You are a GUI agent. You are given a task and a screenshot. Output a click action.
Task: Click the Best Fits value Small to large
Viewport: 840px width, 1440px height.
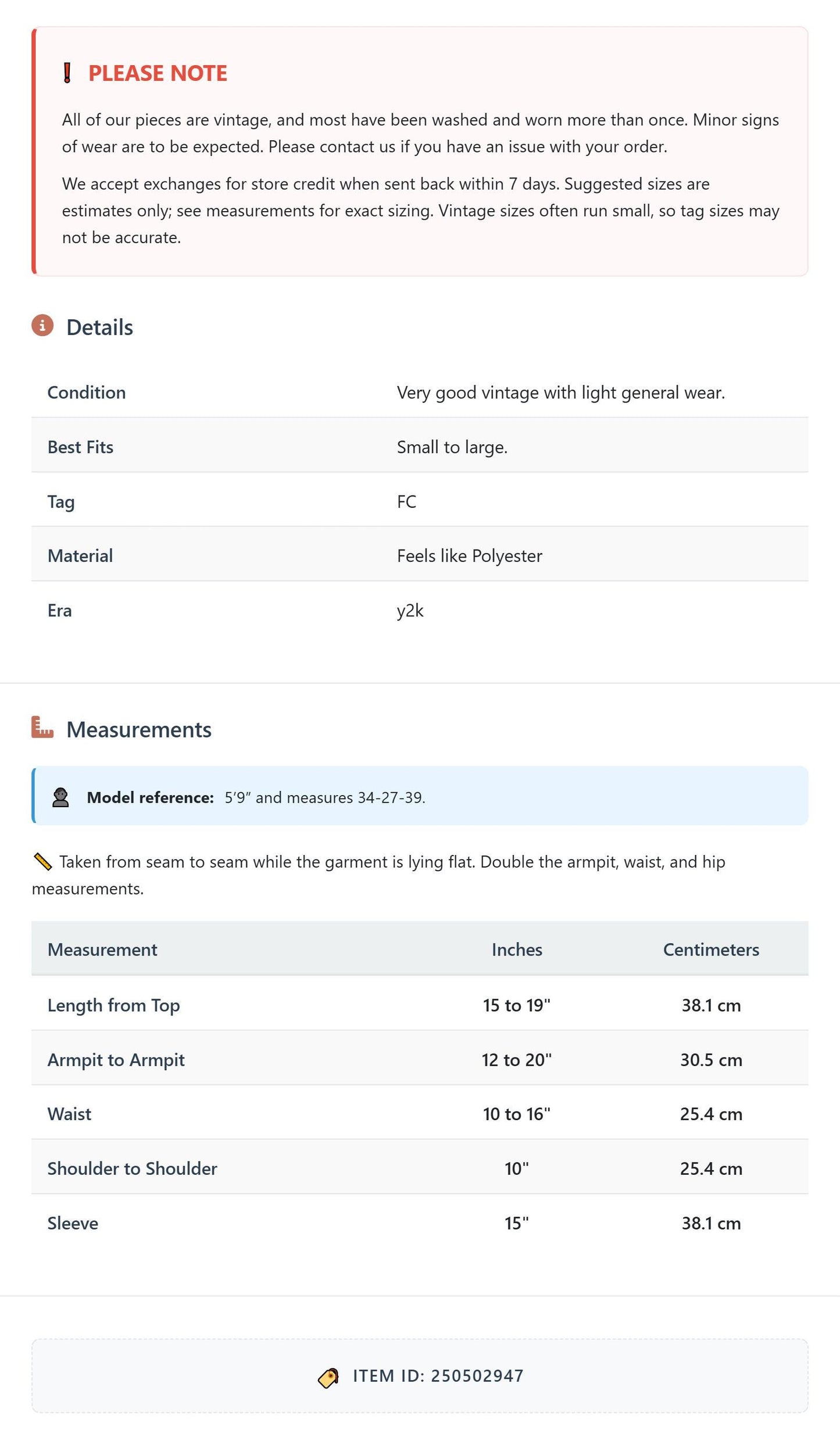coord(452,447)
